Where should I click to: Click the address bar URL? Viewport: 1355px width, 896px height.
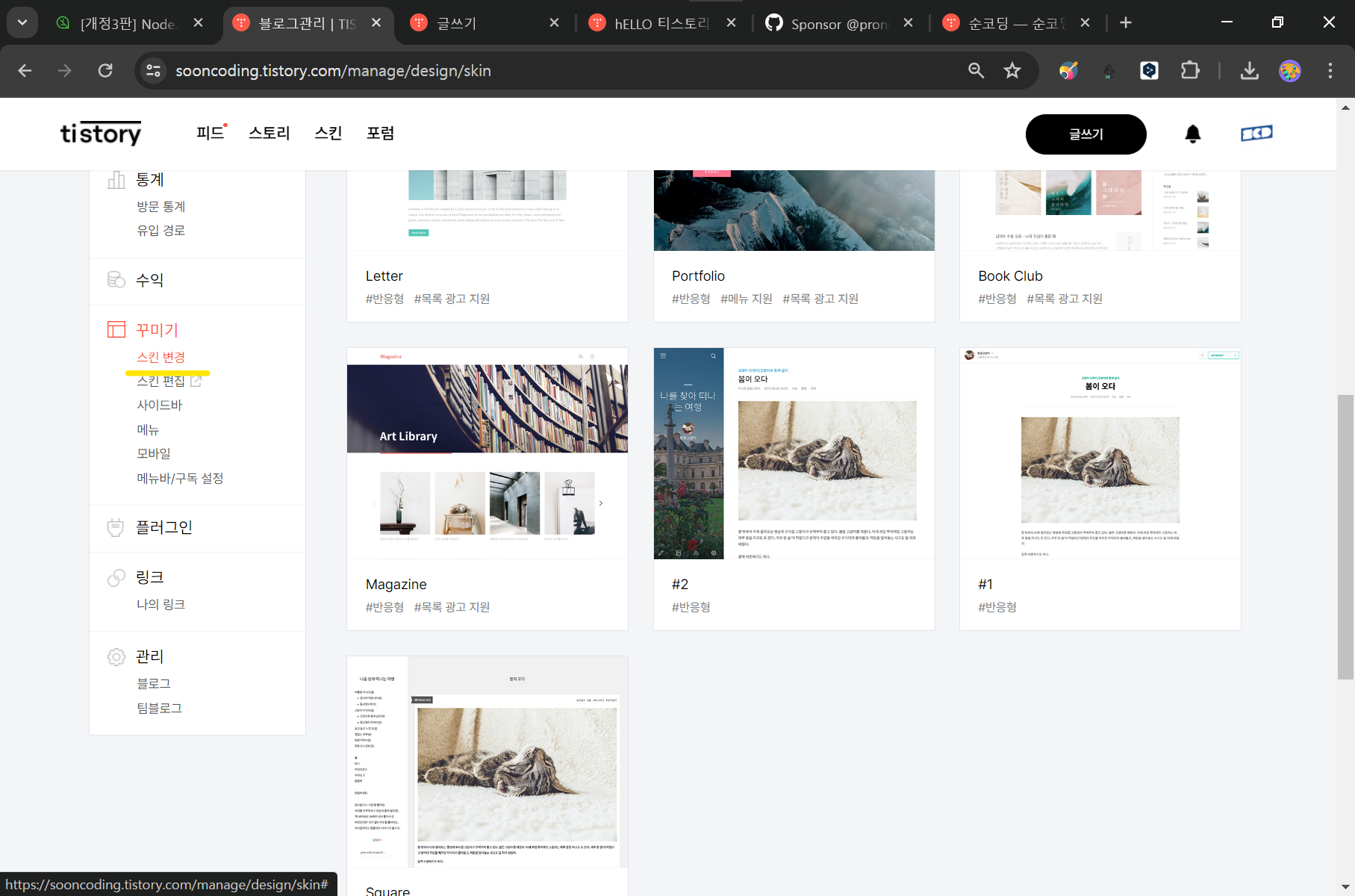(333, 70)
